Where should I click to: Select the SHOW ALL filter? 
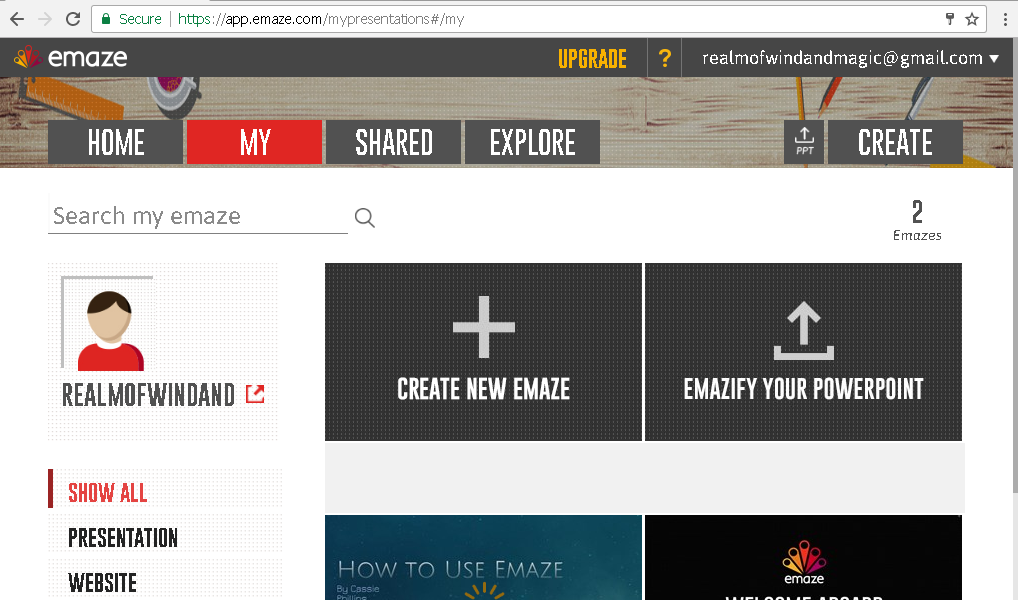[107, 492]
